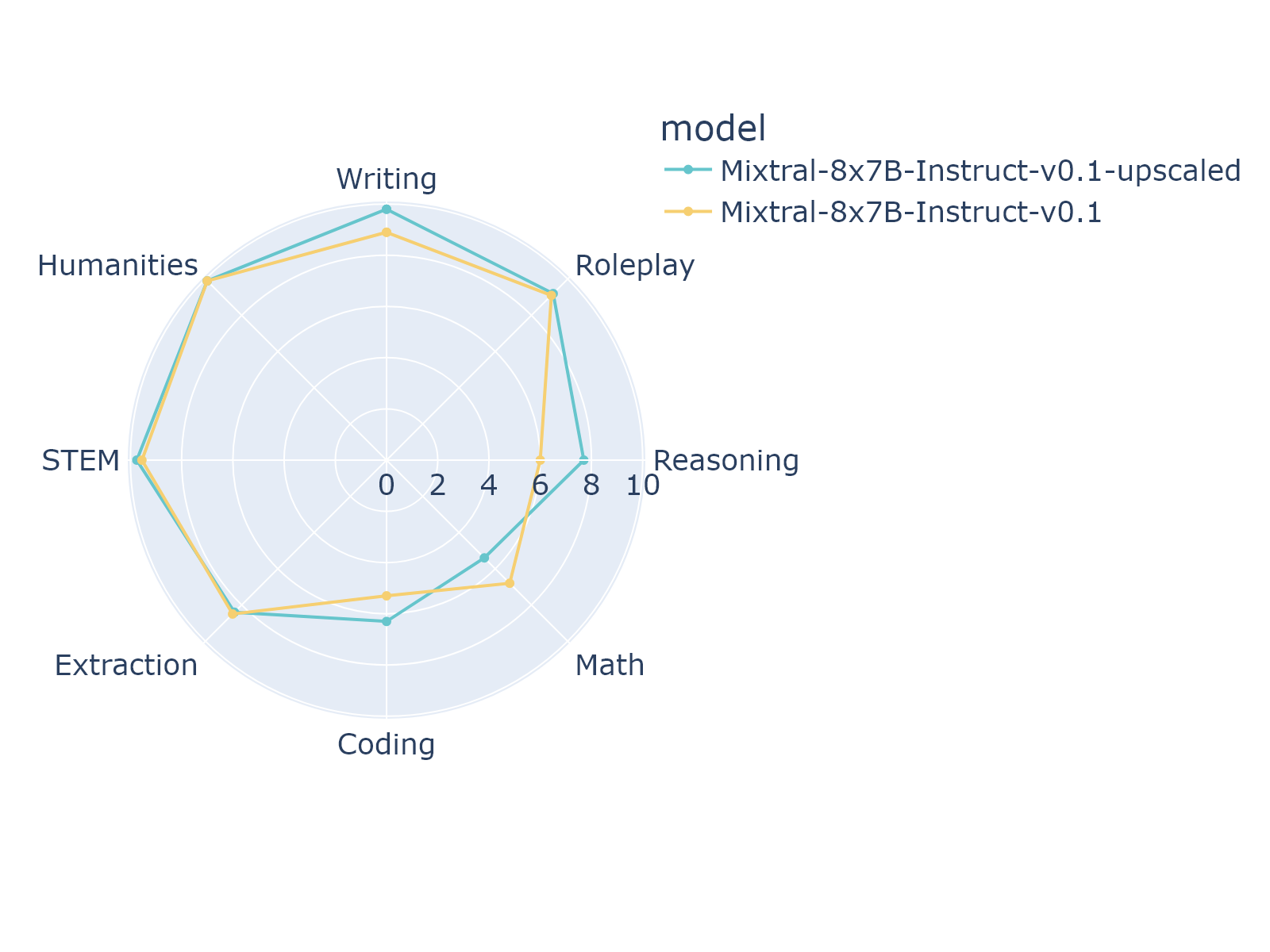Hide the Mixtral-8x7B-Instruct-v0.1 series via its legend label
Screen dimensions: 1270x952
910,213
